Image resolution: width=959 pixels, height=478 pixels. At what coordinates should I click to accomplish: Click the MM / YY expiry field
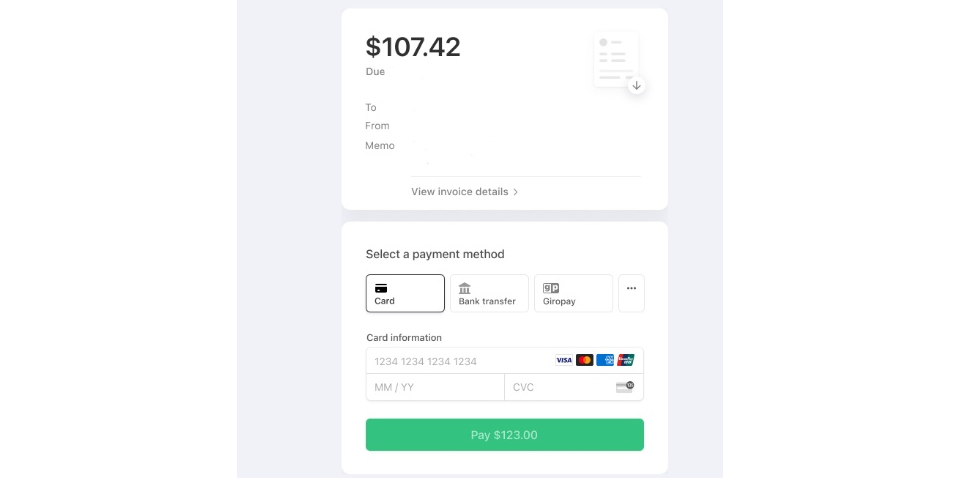click(x=435, y=387)
